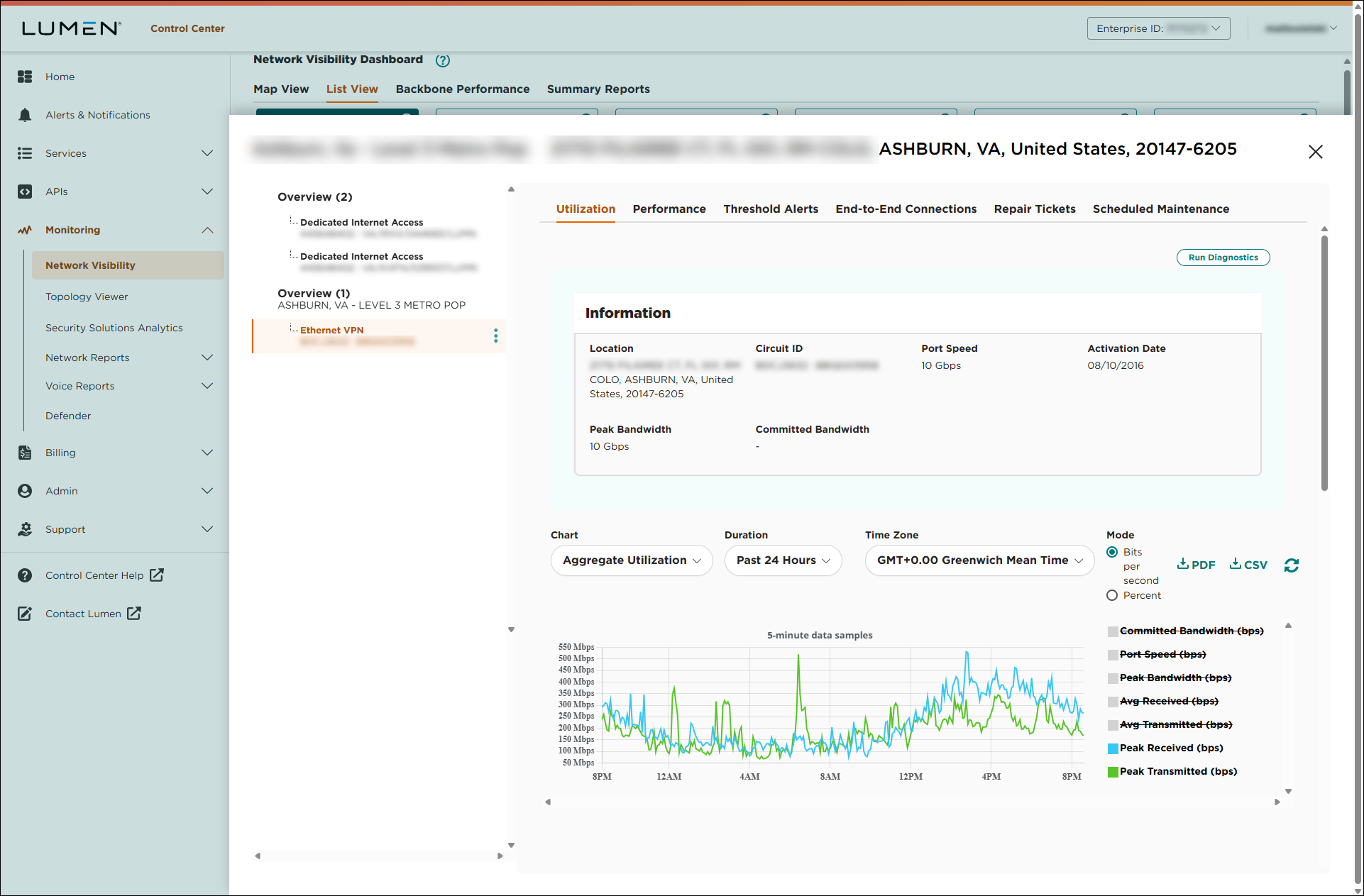Screen dimensions: 1364x896
Task: Refresh the utilization chart
Action: pos(1291,564)
